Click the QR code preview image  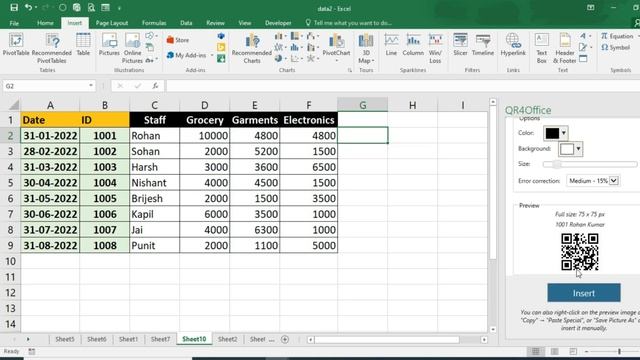(580, 252)
